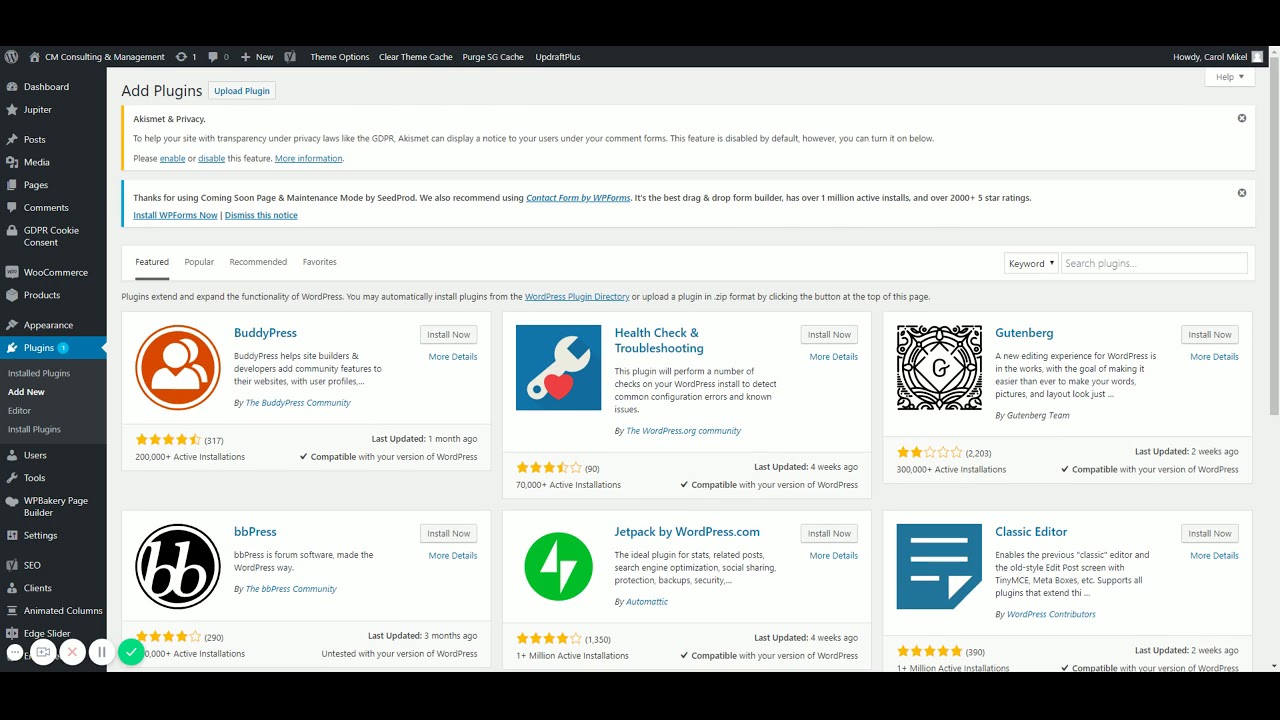Switch to the Favorites tab
Viewport: 1280px width, 720px height.
tap(320, 262)
